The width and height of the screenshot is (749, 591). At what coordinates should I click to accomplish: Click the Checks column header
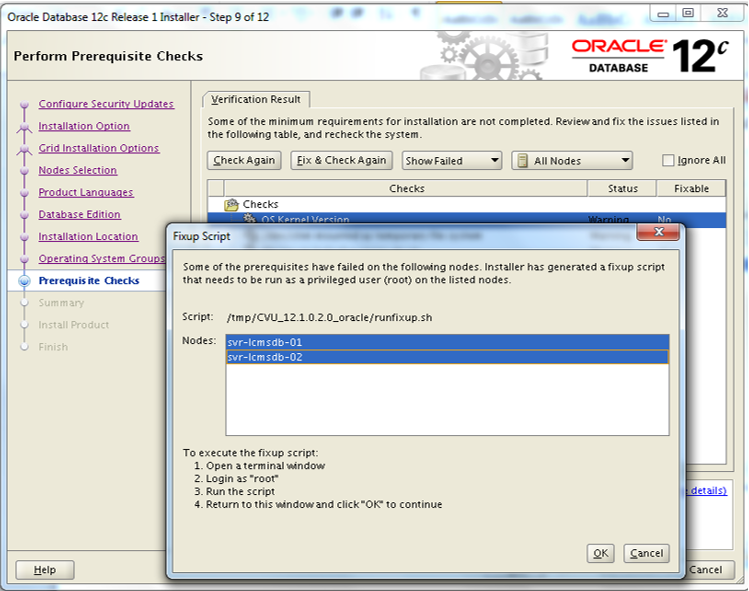[406, 188]
